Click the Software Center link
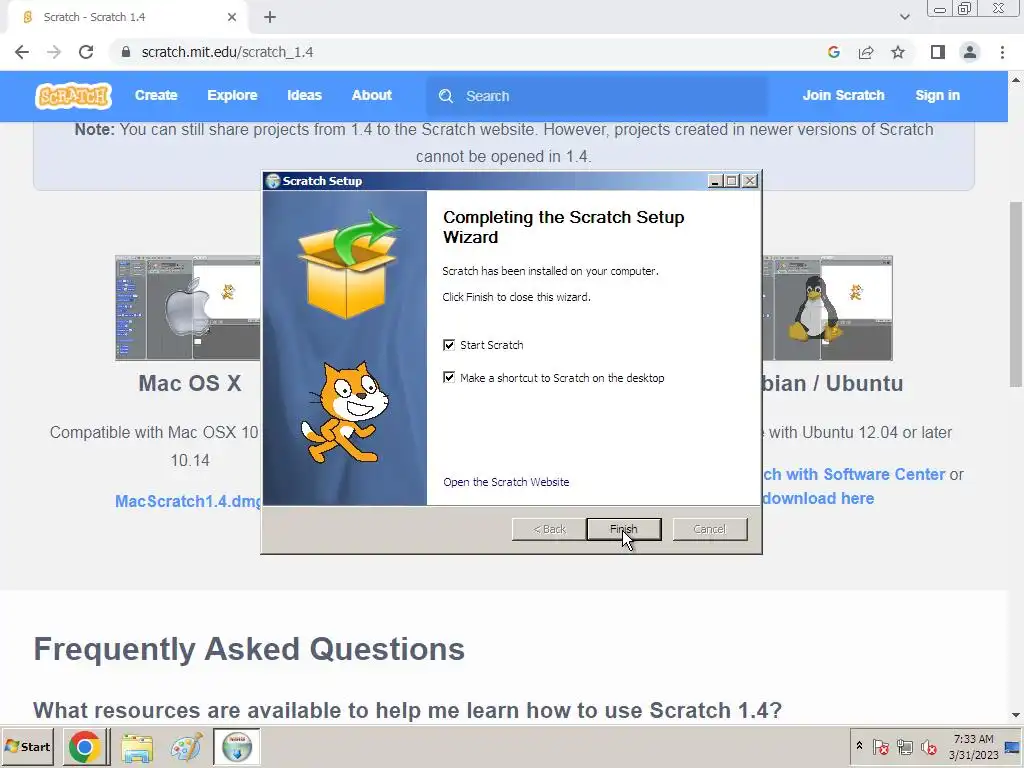1024x768 pixels. (854, 474)
